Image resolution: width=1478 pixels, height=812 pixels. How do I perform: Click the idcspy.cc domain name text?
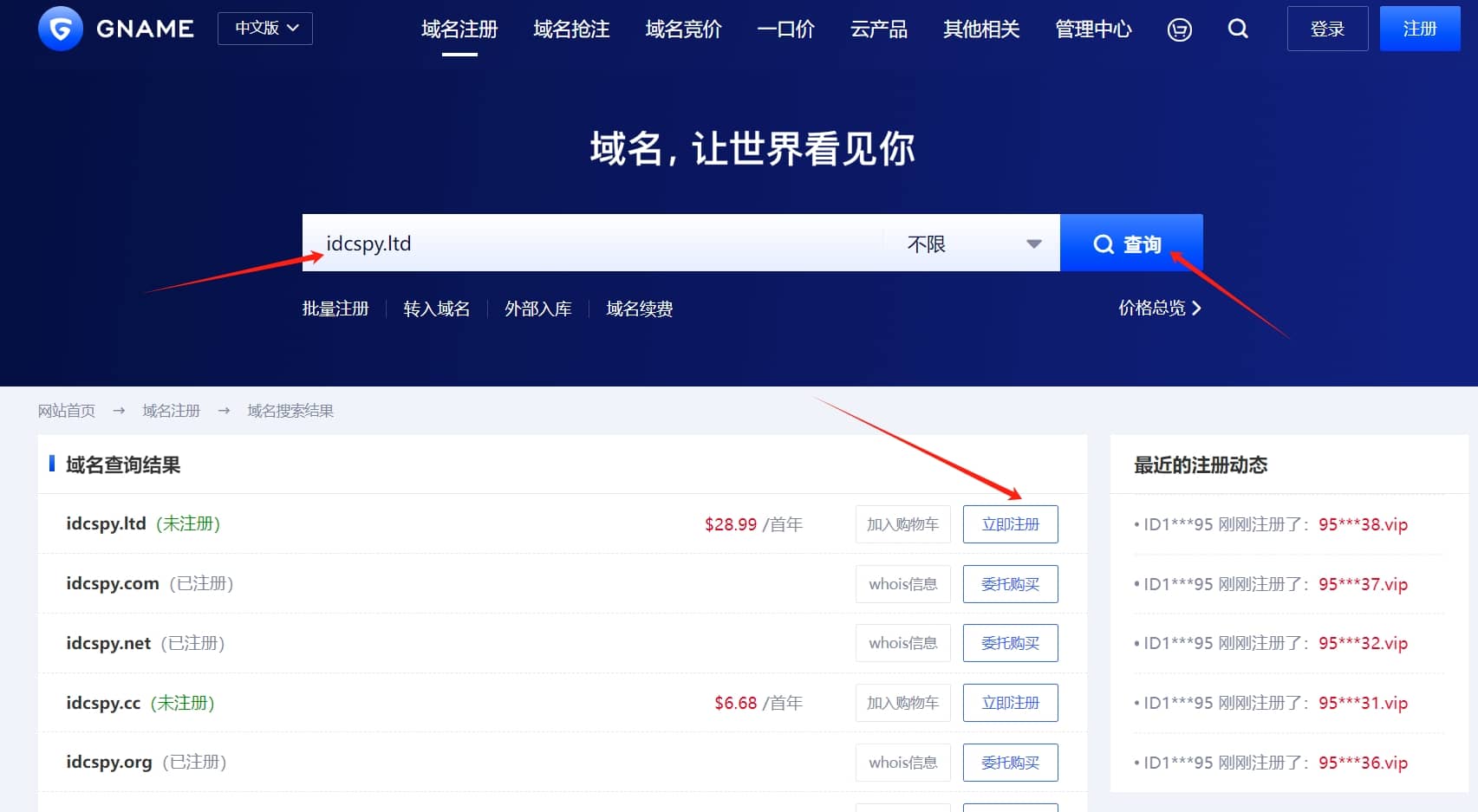click(x=103, y=703)
